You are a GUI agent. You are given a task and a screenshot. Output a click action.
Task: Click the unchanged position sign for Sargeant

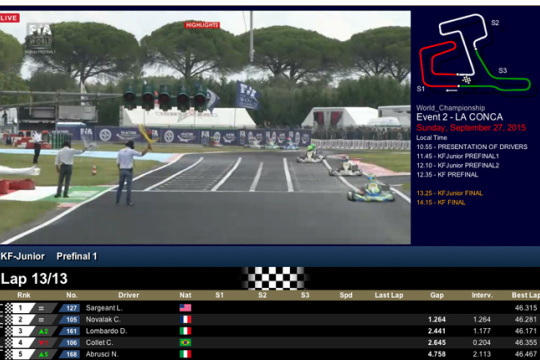(41, 308)
